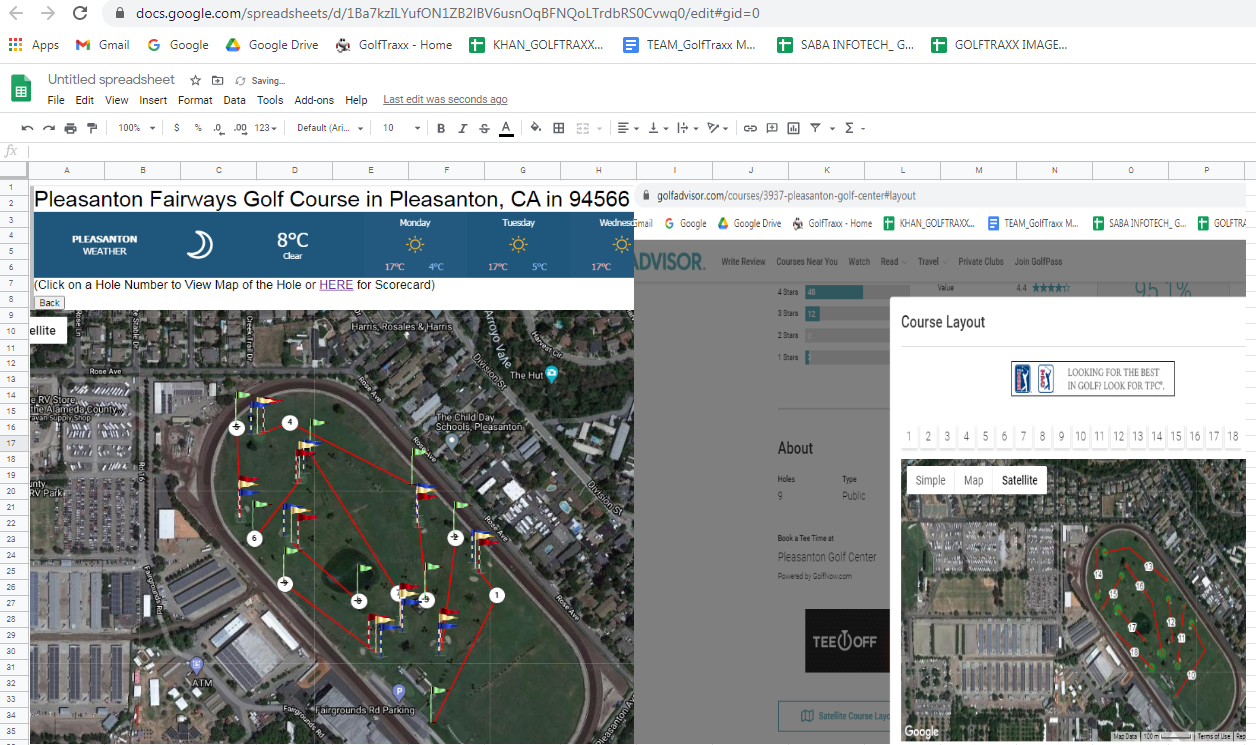
Task: Open the Google Drive bookmark
Action: pos(272,45)
